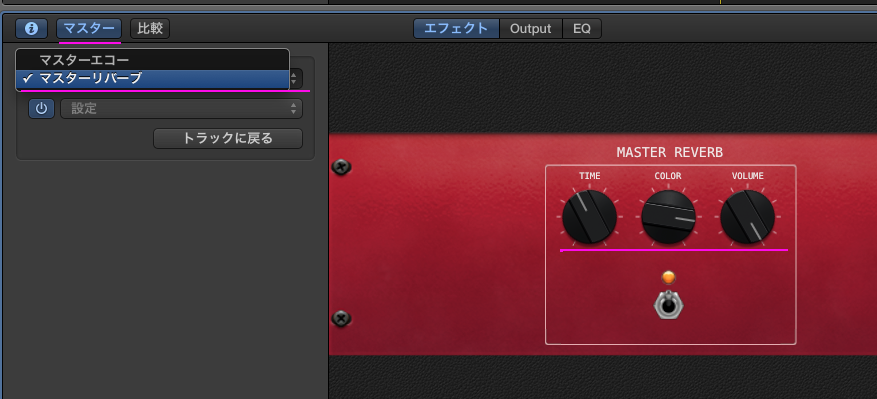This screenshot has height=399, width=877.
Task: Switch to the EQ tab
Action: point(582,29)
